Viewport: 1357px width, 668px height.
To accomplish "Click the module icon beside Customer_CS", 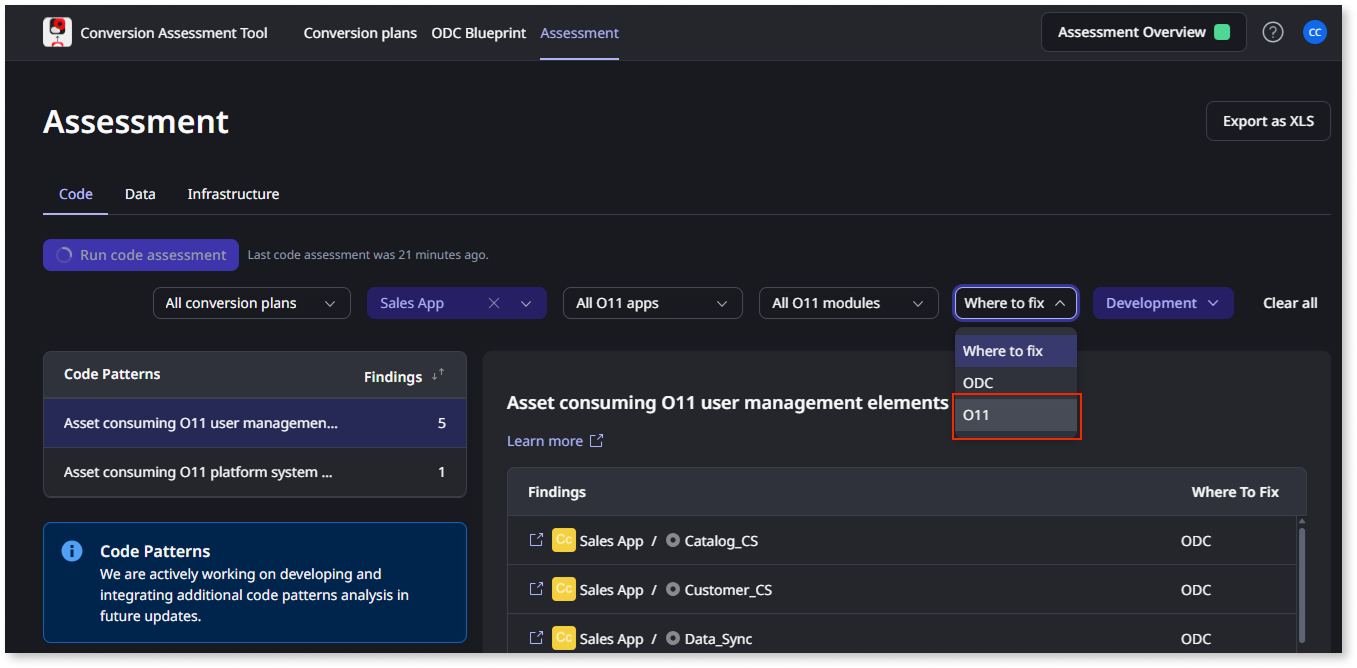I will [673, 589].
